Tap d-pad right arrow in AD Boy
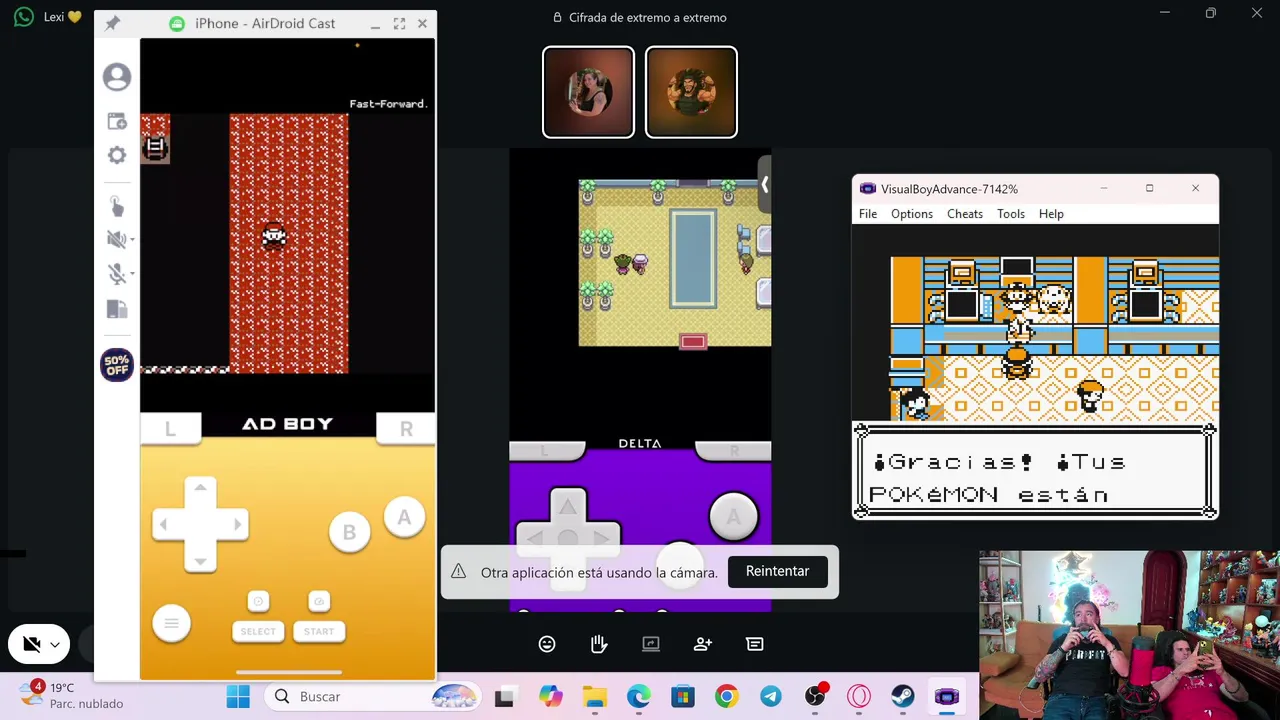The height and width of the screenshot is (720, 1280). [x=237, y=524]
